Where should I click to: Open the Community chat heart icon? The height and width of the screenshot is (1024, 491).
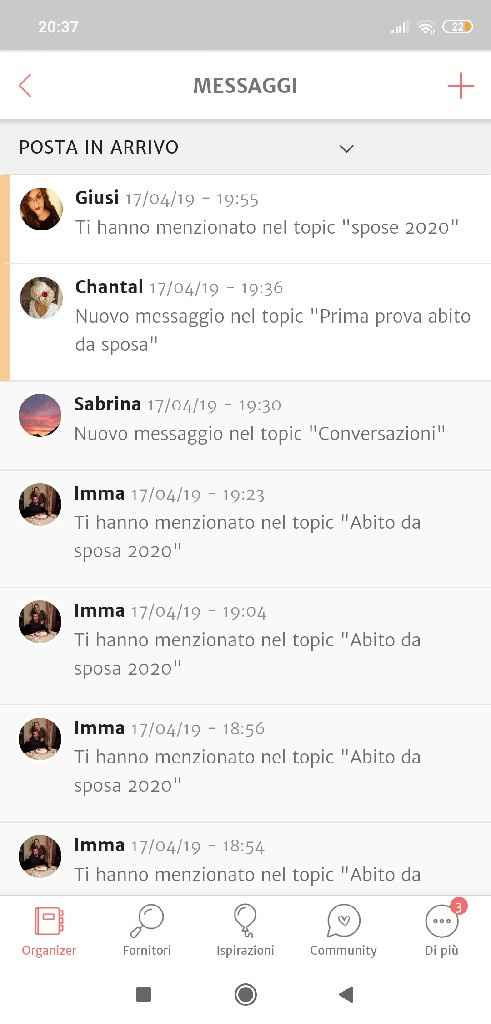[343, 921]
